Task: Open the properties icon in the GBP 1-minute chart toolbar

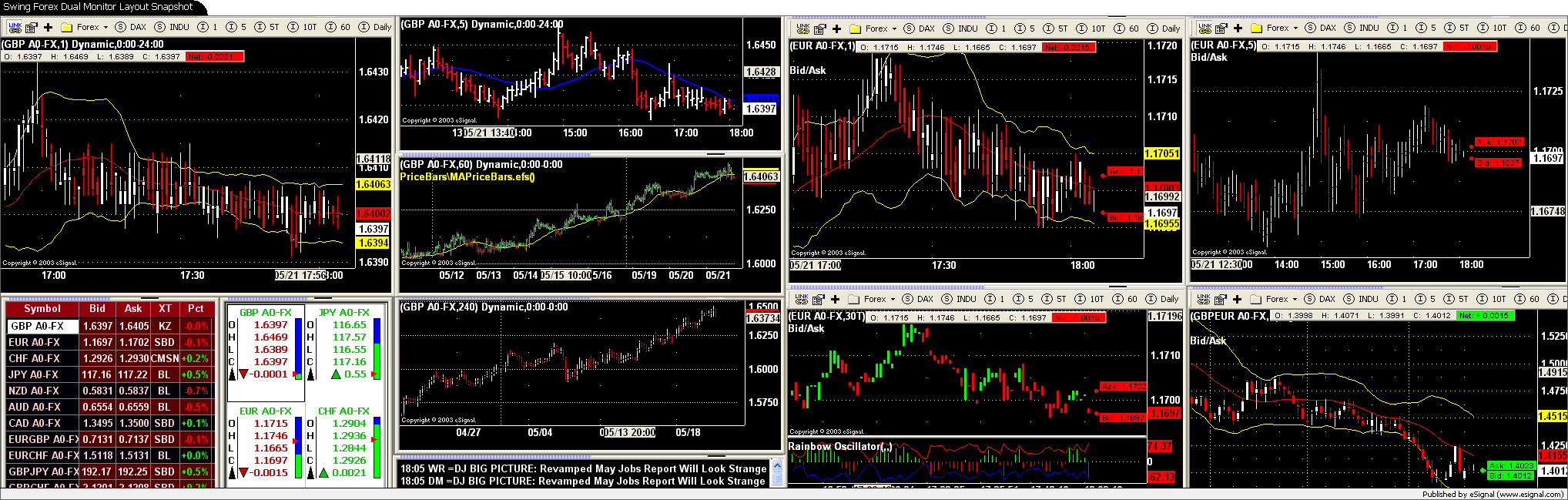Action: pyautogui.click(x=32, y=27)
